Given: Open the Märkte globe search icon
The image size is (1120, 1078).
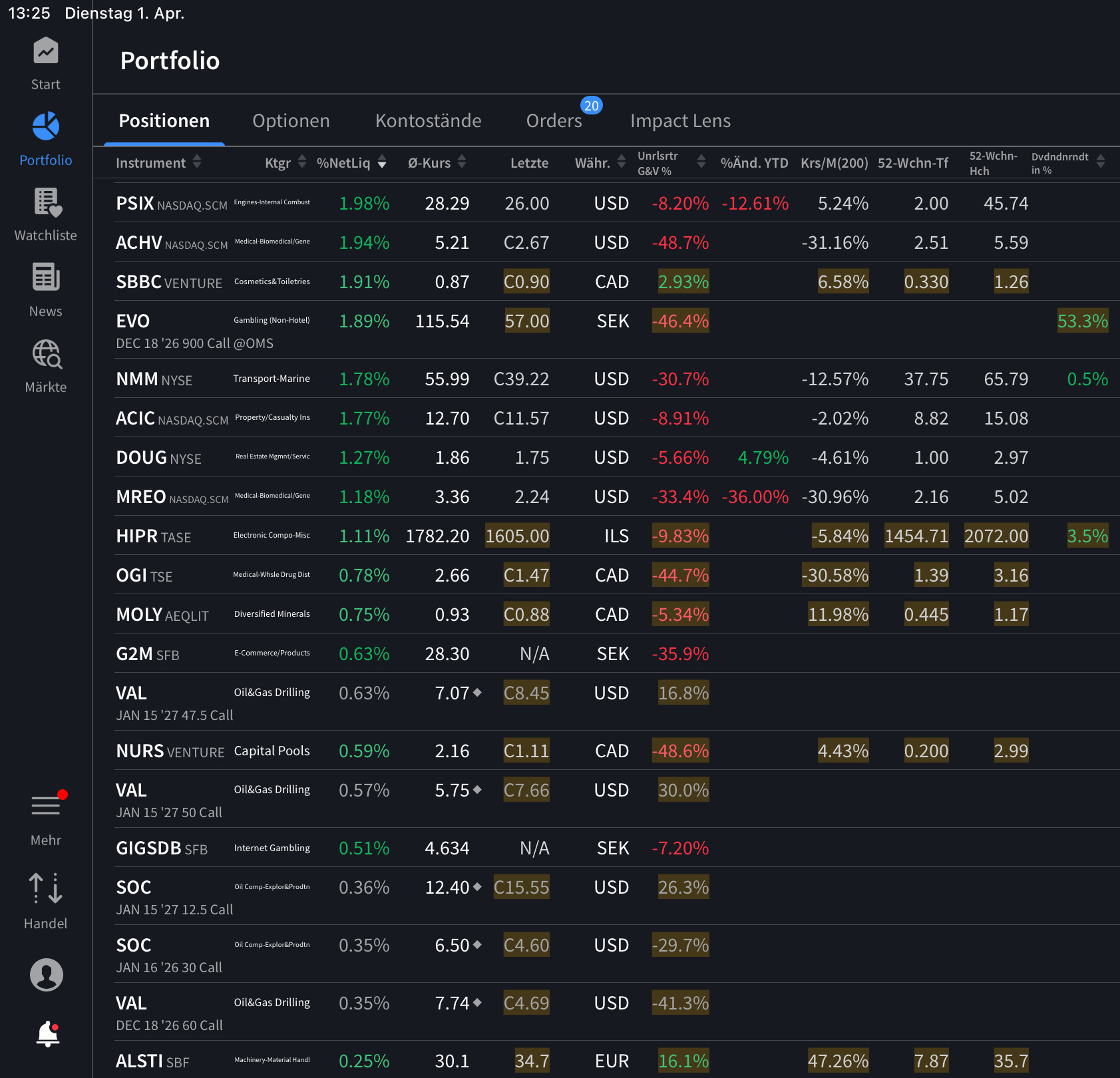Looking at the screenshot, I should click(x=47, y=353).
